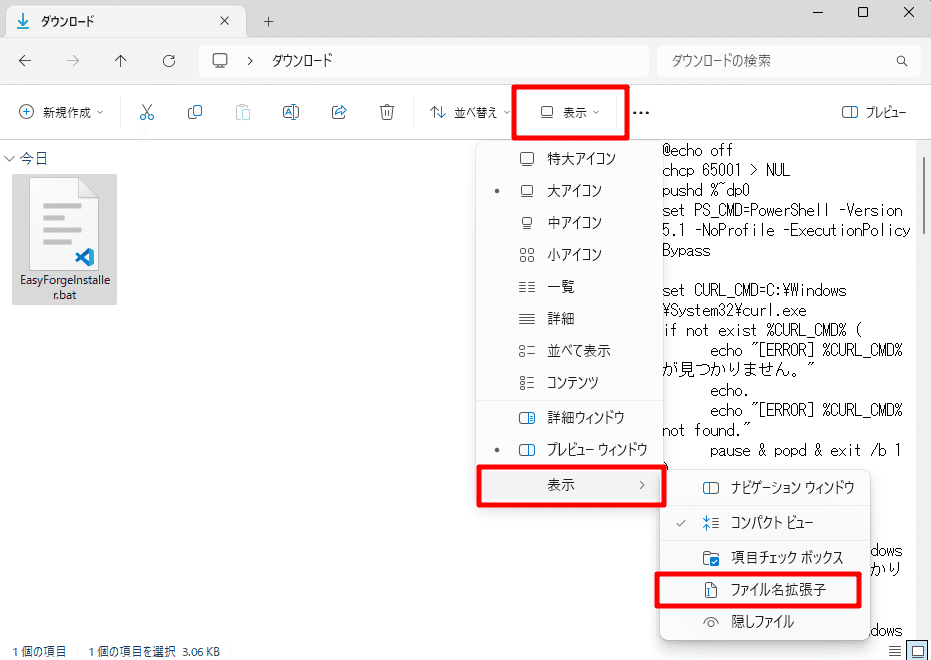Open the 並べ替え sort dropdown
931x660 pixels.
pyautogui.click(x=470, y=112)
